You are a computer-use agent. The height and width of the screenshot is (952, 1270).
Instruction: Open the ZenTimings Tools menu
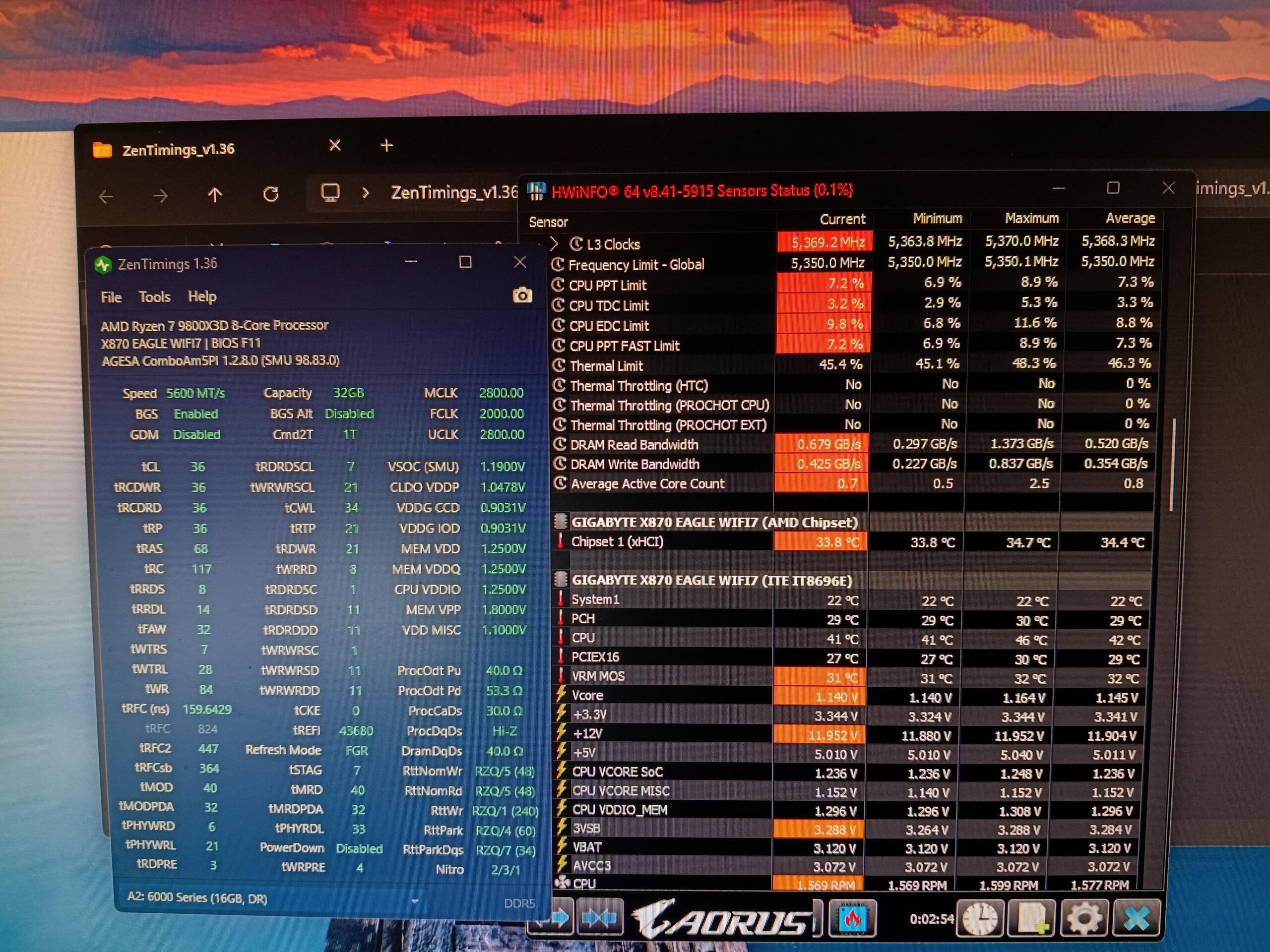154,297
